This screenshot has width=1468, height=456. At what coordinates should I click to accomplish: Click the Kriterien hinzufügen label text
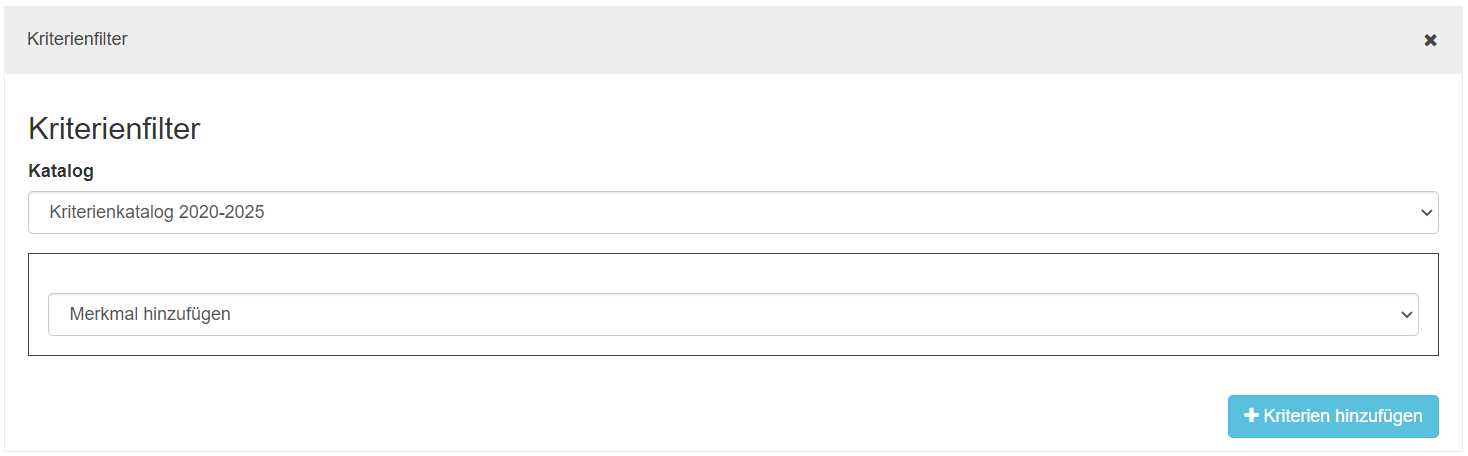point(1343,416)
